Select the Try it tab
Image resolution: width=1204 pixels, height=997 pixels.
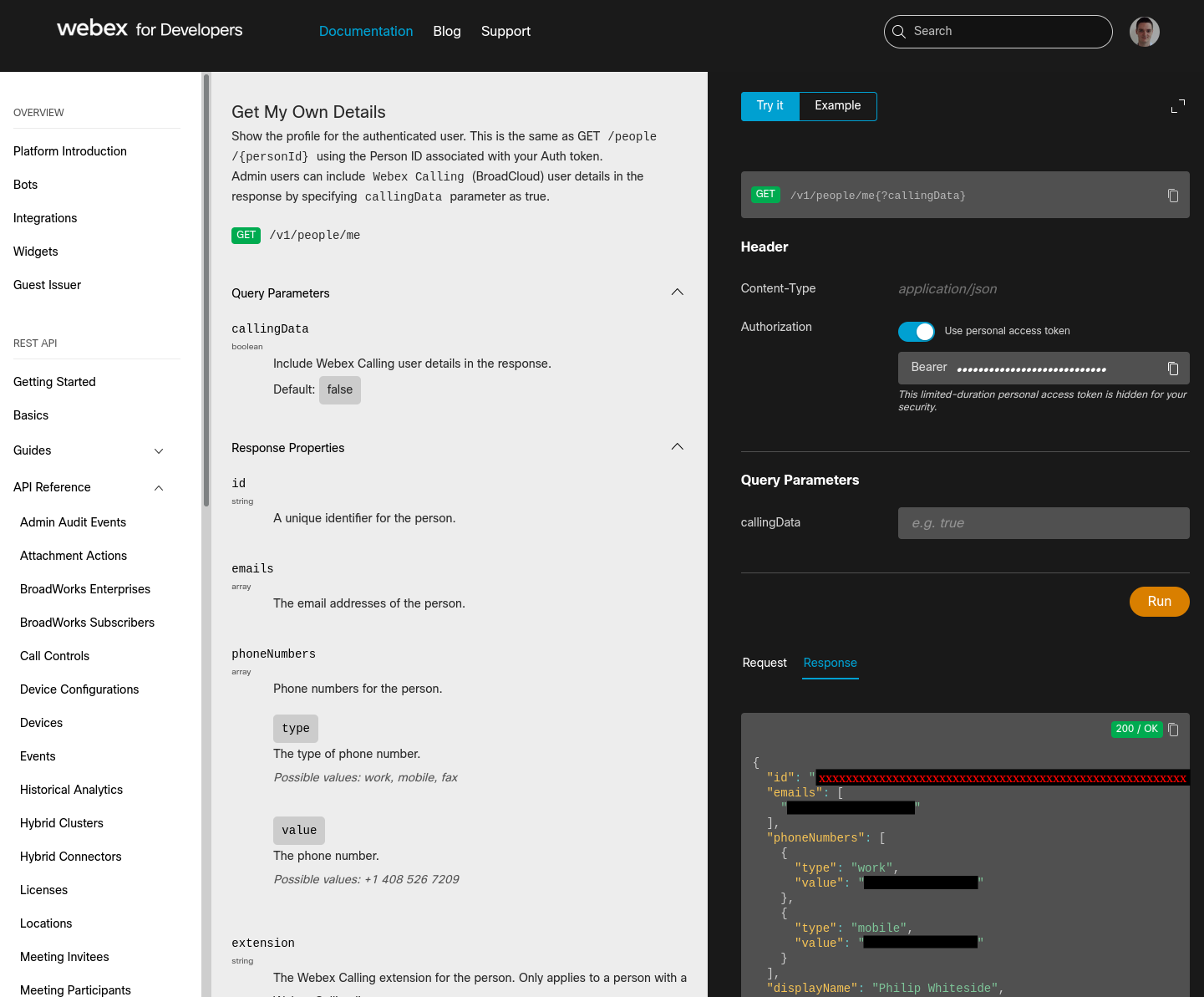click(x=770, y=106)
